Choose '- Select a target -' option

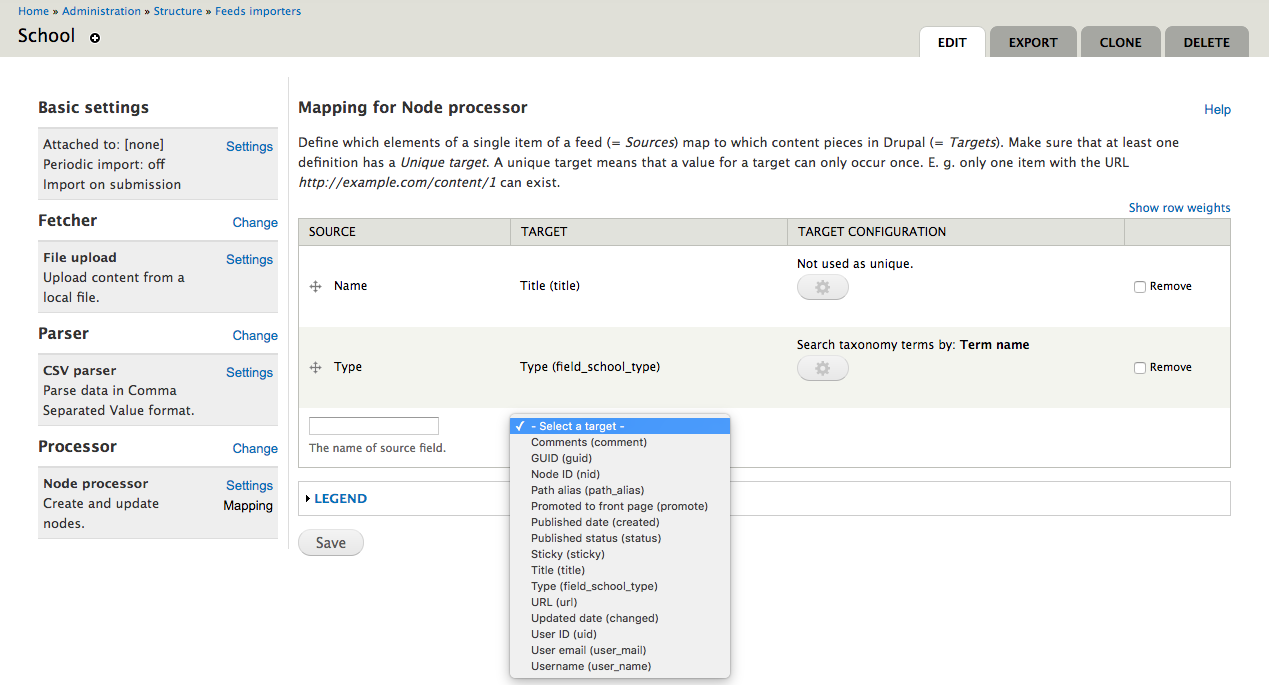620,426
